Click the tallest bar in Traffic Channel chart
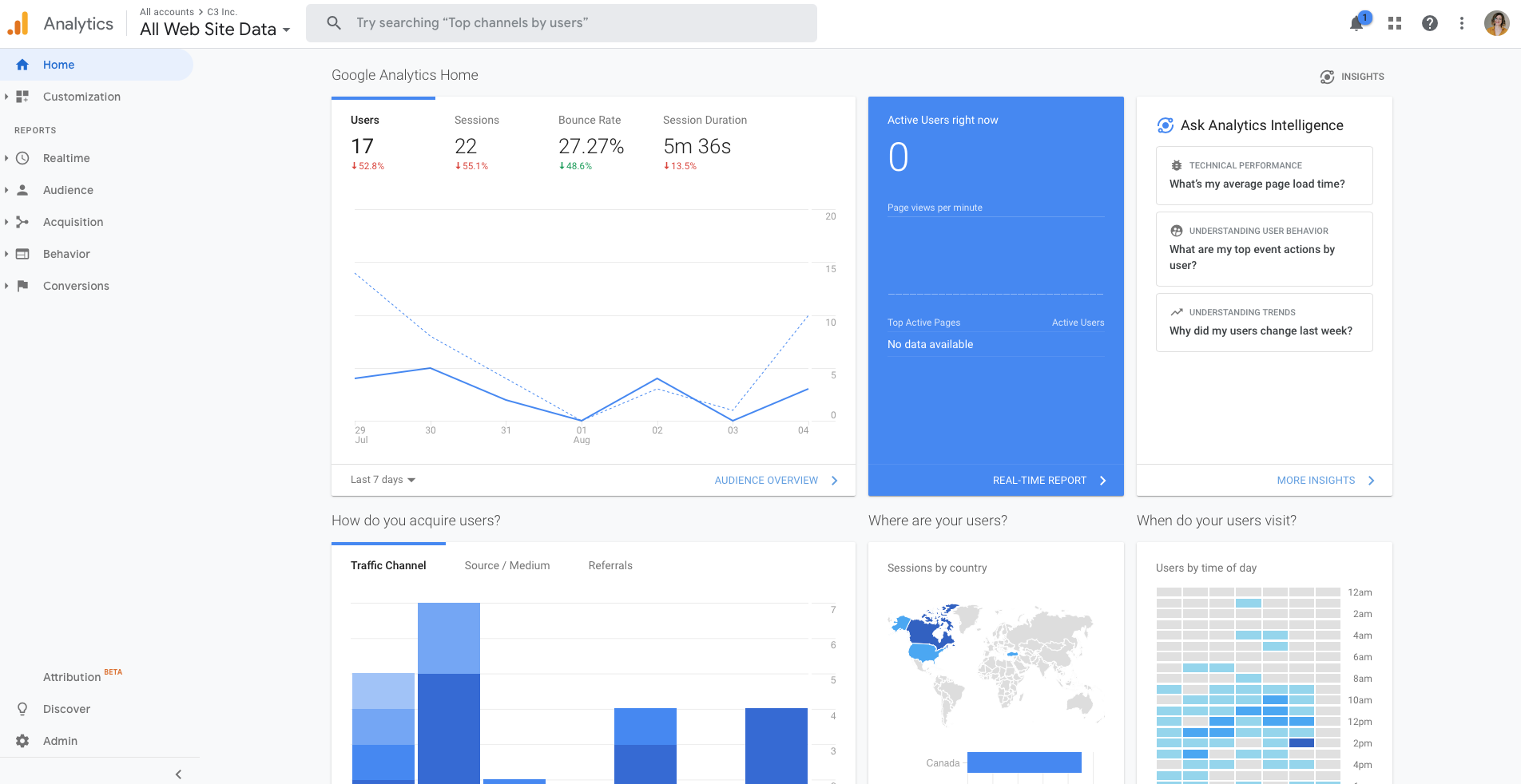Screen dimensions: 1521x784 [449, 693]
